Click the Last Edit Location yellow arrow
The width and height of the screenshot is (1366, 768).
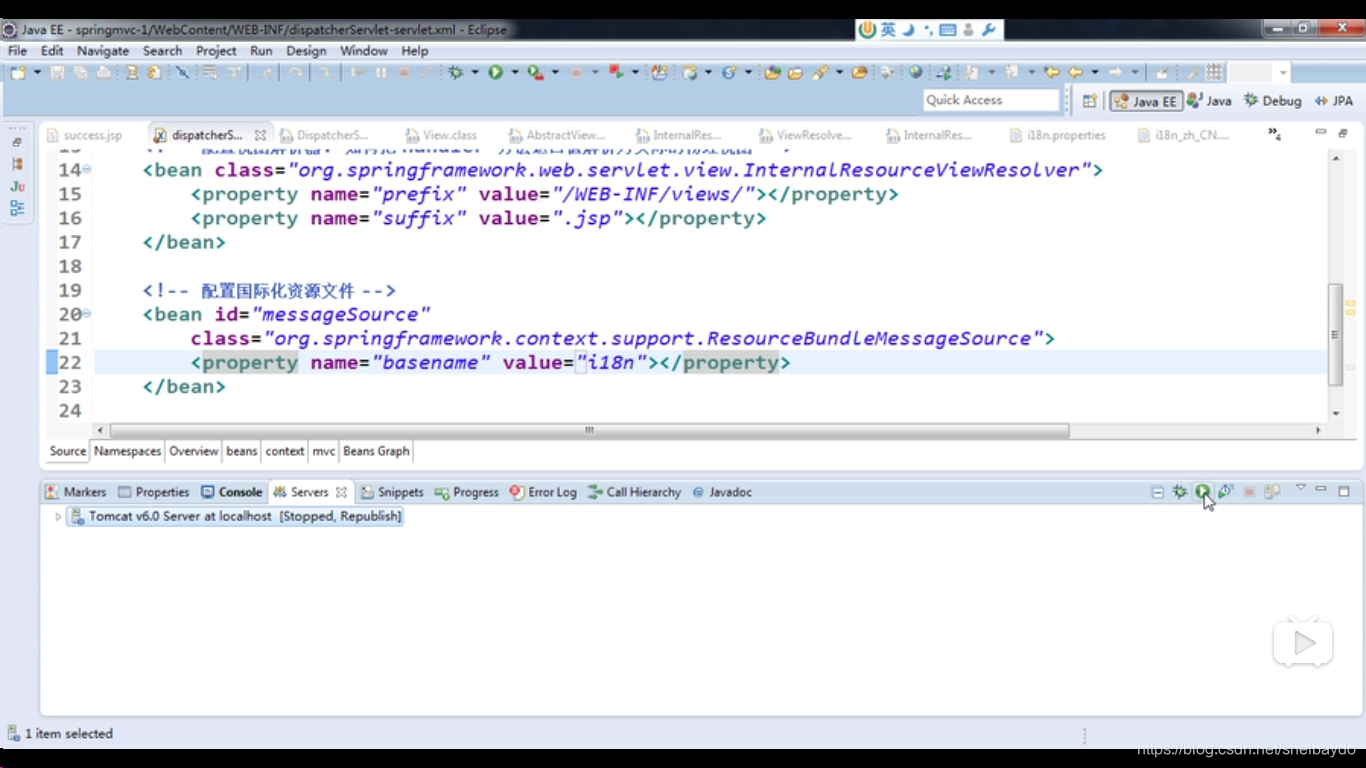tap(1052, 73)
